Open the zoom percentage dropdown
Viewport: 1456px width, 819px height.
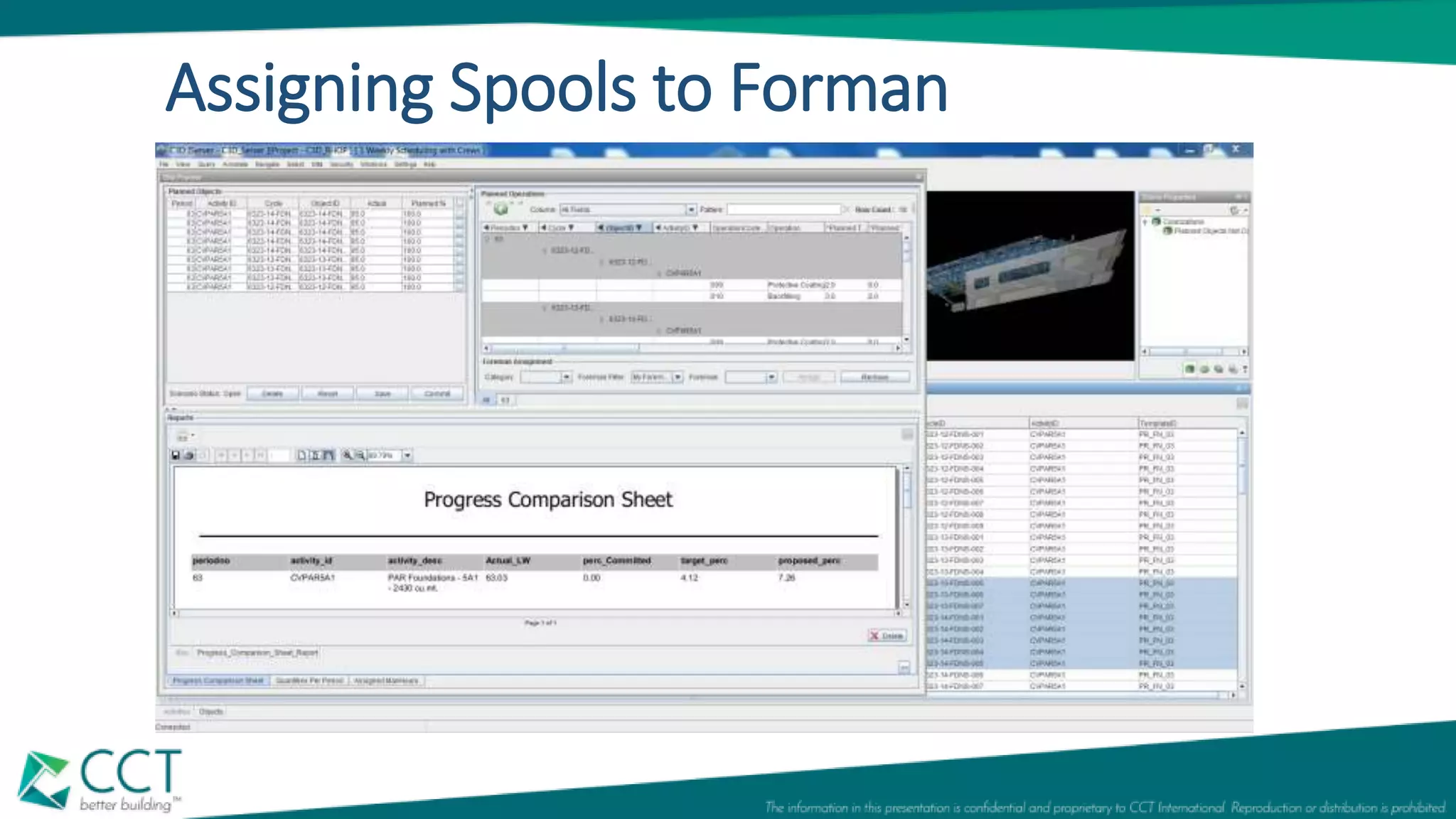tap(407, 455)
